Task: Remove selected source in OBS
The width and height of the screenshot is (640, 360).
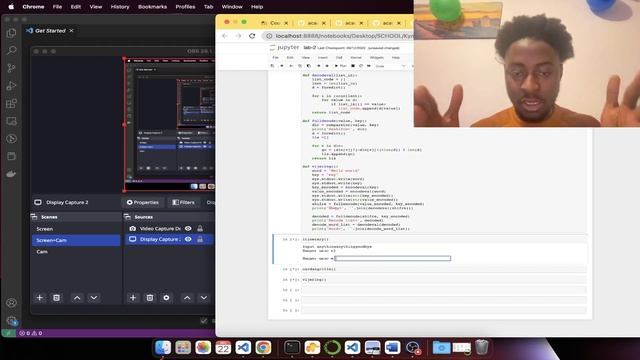Action: [150, 298]
